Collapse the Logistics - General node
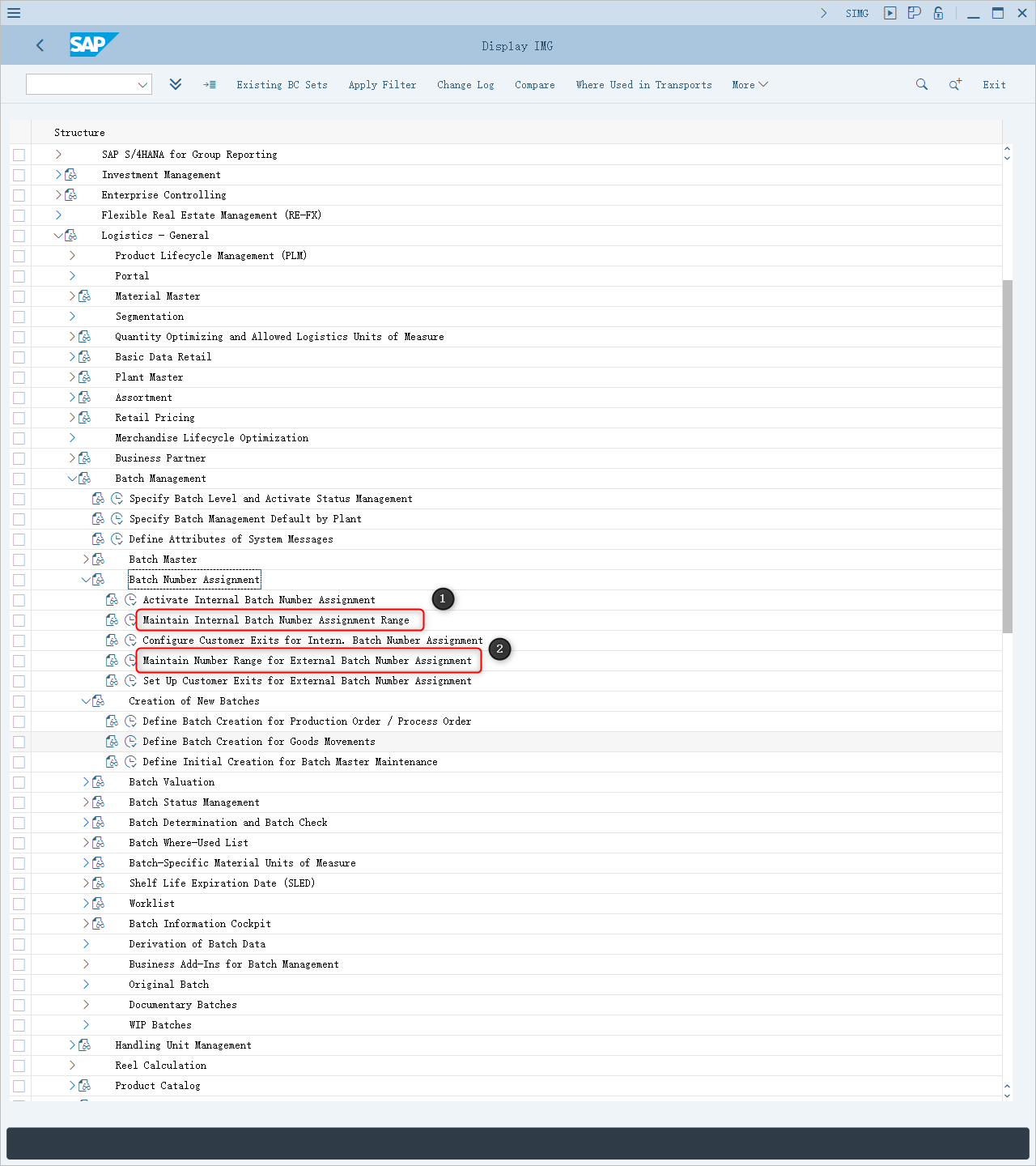 pyautogui.click(x=58, y=236)
